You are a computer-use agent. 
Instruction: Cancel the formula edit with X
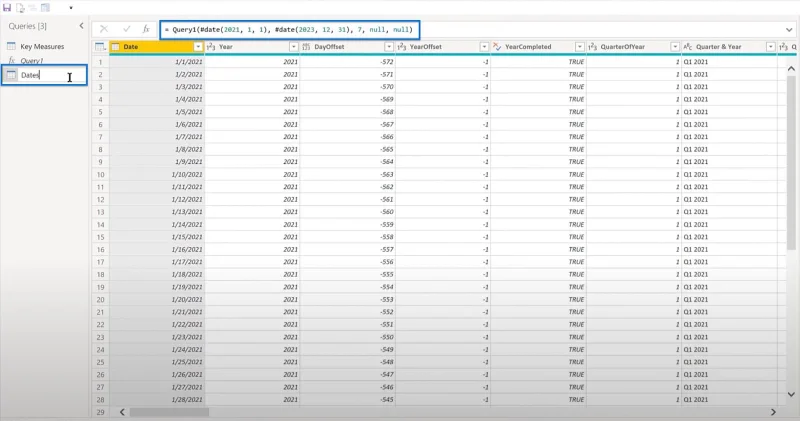(104, 29)
